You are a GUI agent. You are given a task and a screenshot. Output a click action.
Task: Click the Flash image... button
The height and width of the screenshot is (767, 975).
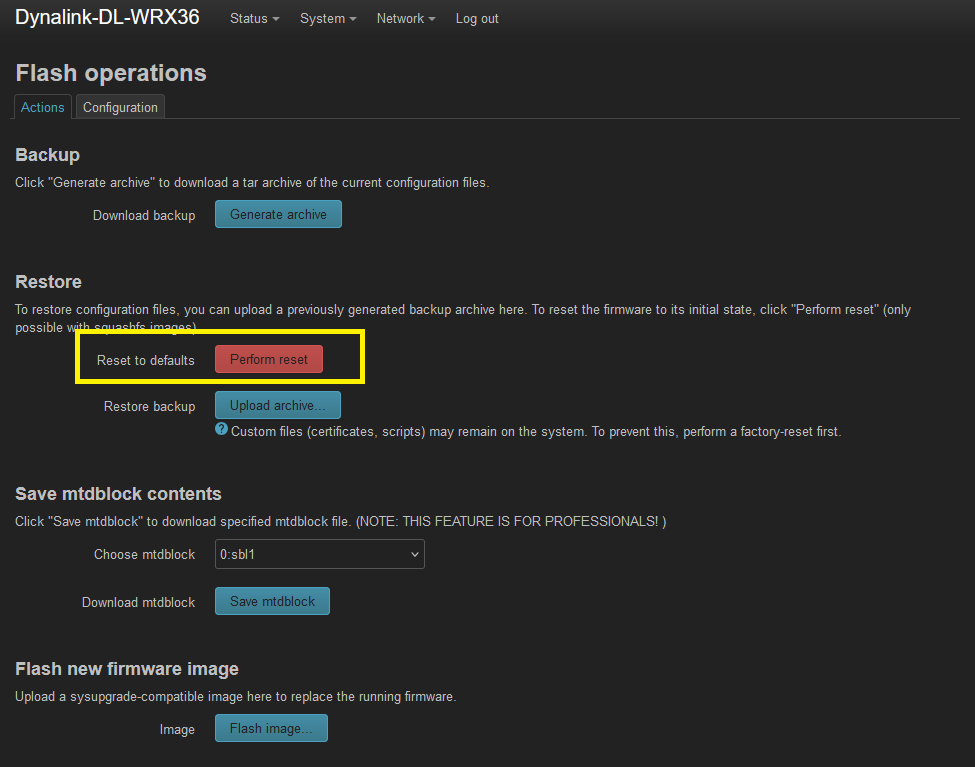point(271,728)
